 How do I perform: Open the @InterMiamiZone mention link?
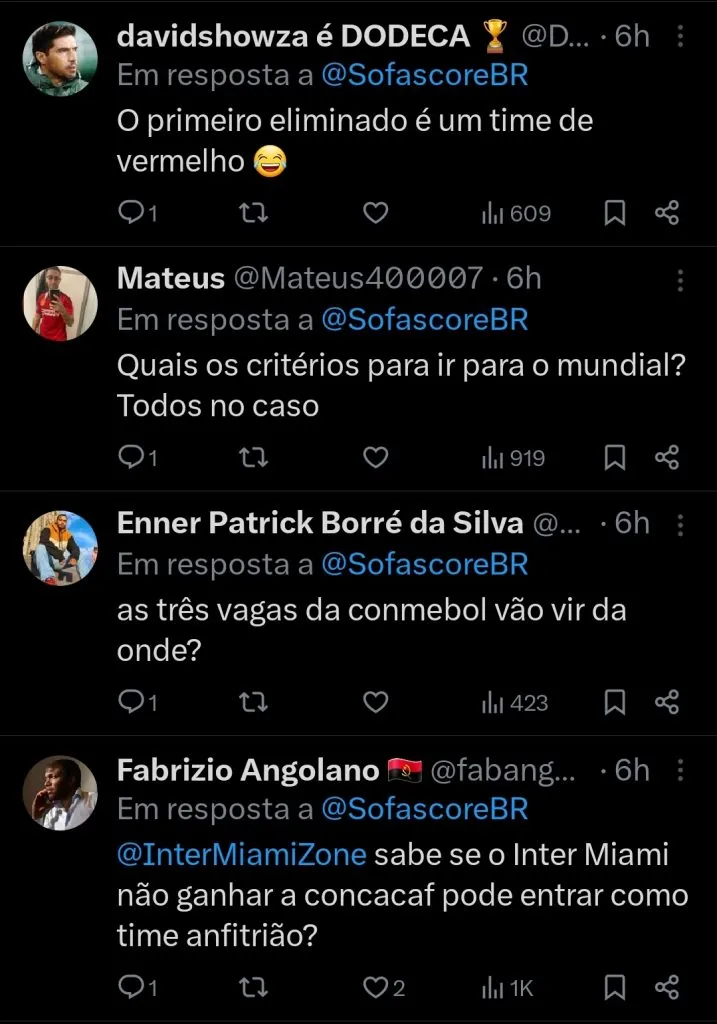(x=242, y=856)
